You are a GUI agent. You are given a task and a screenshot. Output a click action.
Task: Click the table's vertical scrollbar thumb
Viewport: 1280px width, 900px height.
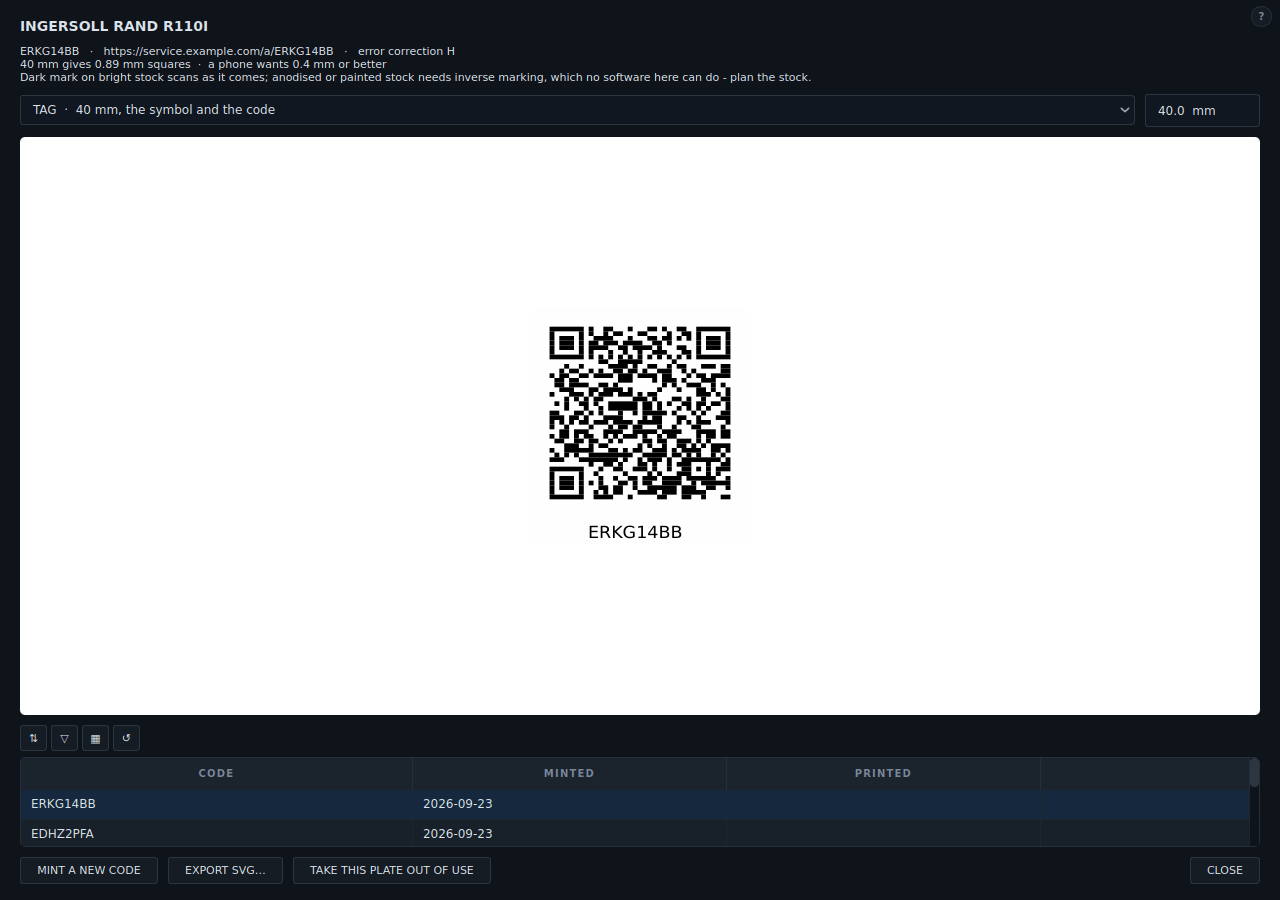pyautogui.click(x=1254, y=773)
